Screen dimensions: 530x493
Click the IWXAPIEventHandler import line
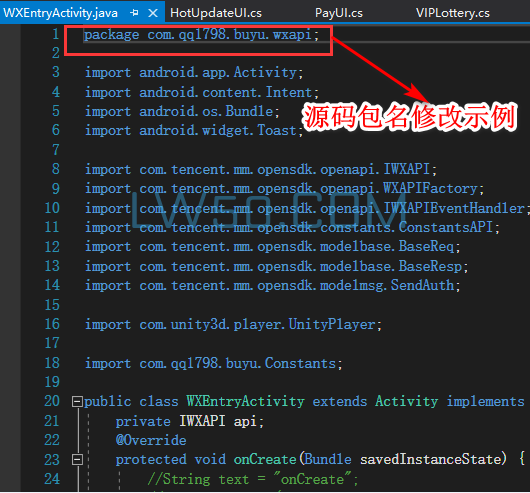point(307,208)
